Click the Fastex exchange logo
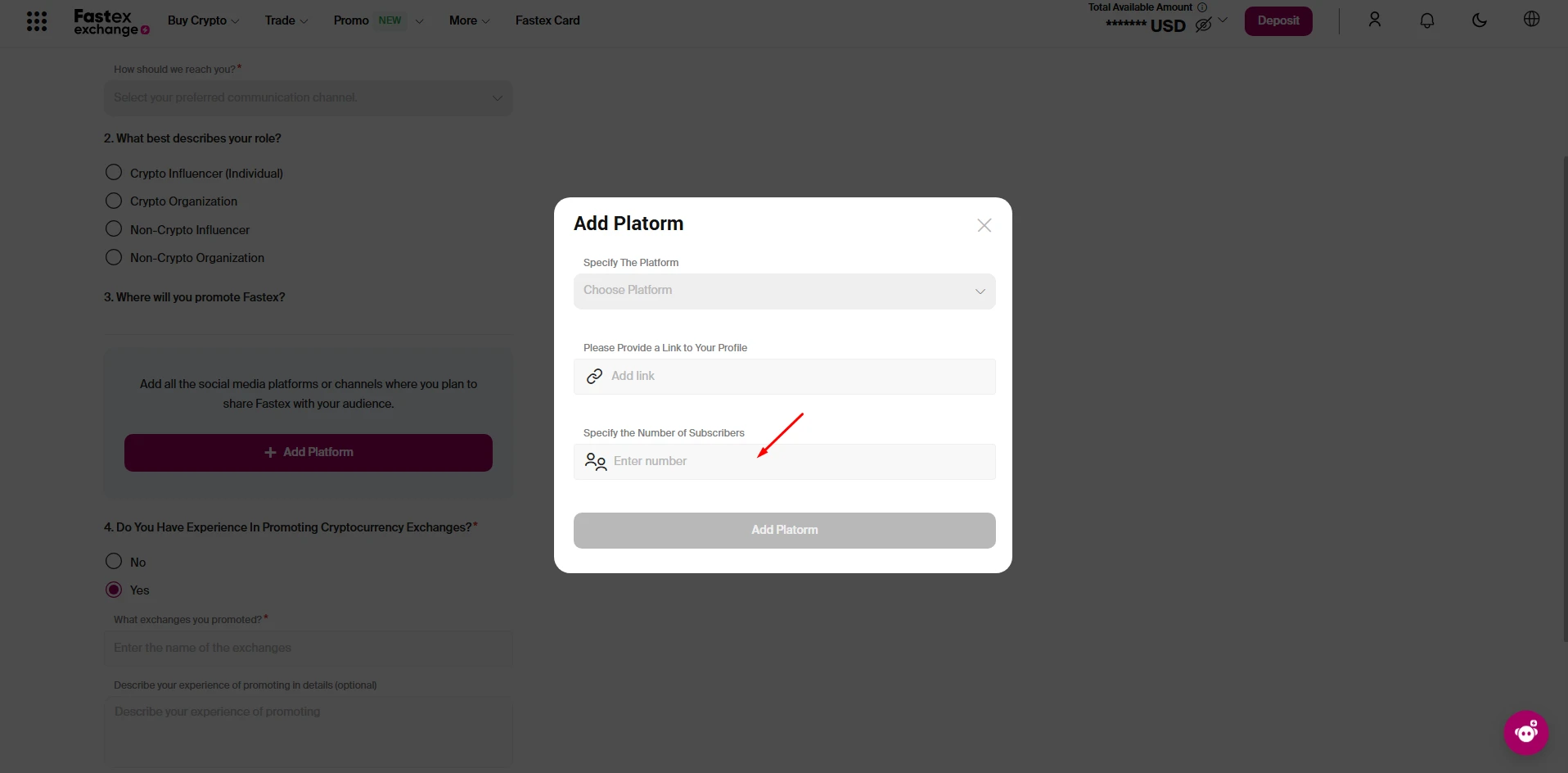 (x=110, y=22)
